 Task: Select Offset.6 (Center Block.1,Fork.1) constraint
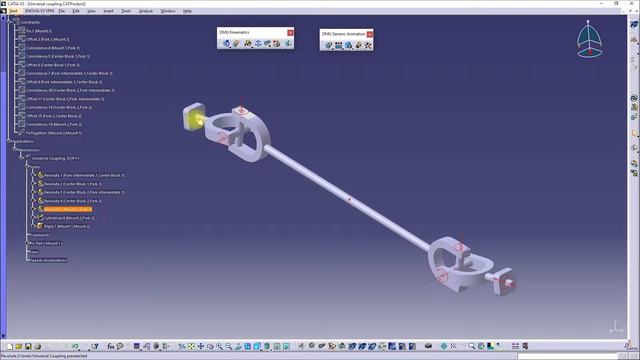(x=53, y=65)
